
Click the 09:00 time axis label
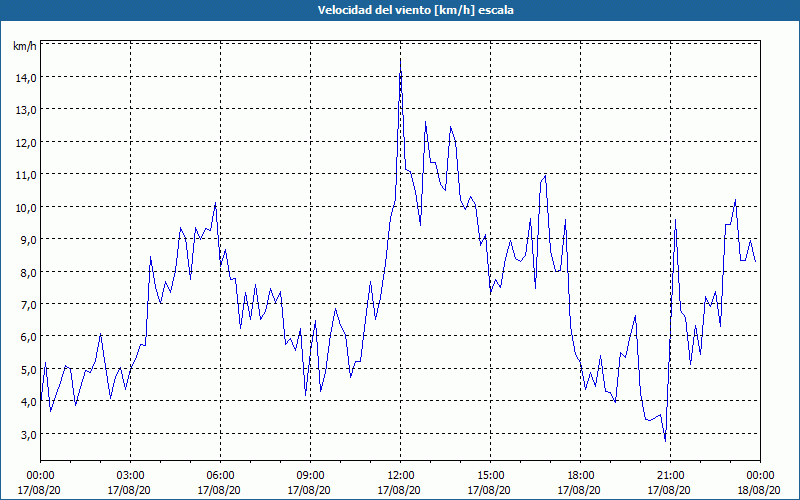tap(310, 476)
